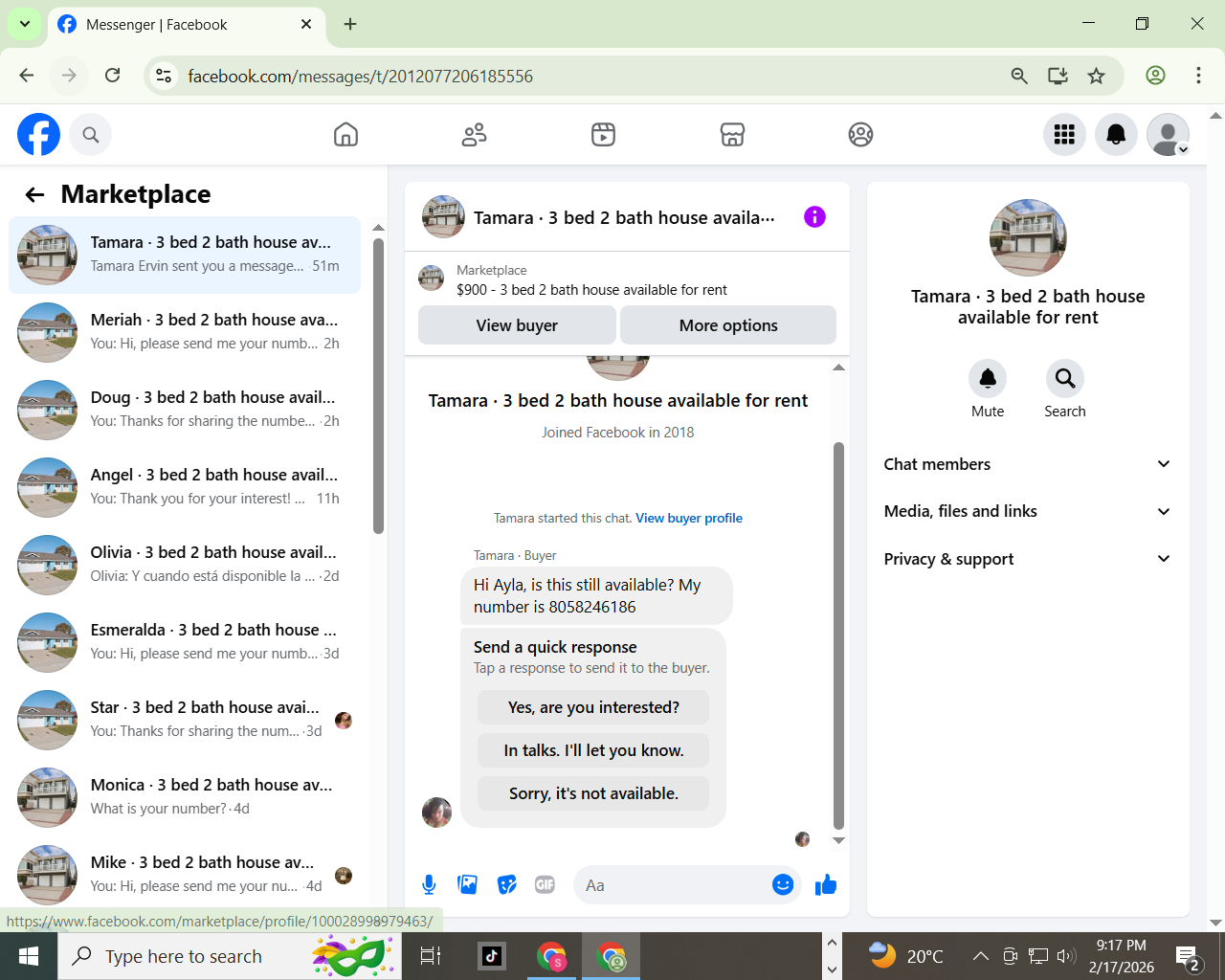Click chat messages scrollbar
This screenshot has width=1225, height=980.
[838, 635]
